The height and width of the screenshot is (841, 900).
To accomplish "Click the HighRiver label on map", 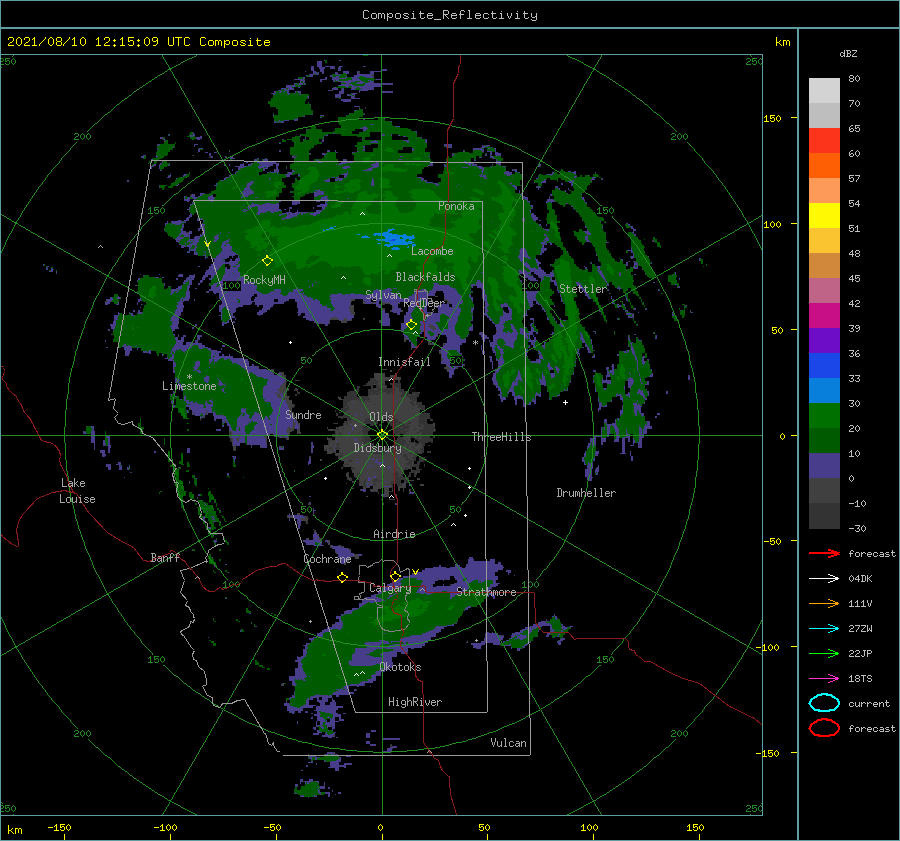I will (414, 702).
